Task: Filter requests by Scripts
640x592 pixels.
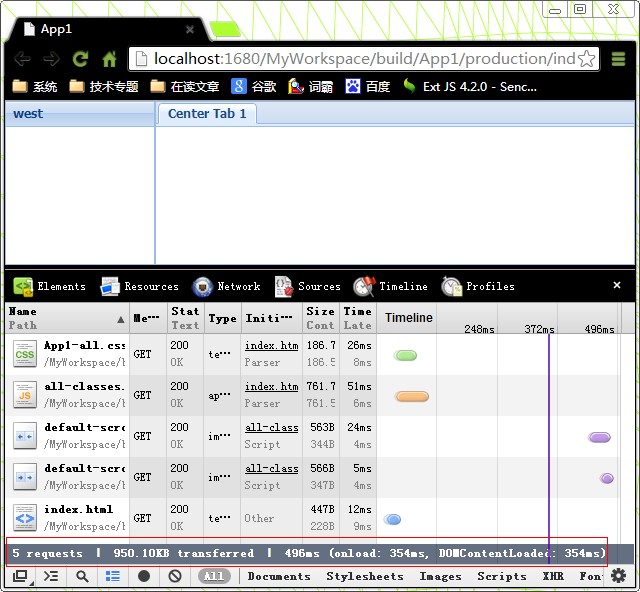Action: (502, 576)
